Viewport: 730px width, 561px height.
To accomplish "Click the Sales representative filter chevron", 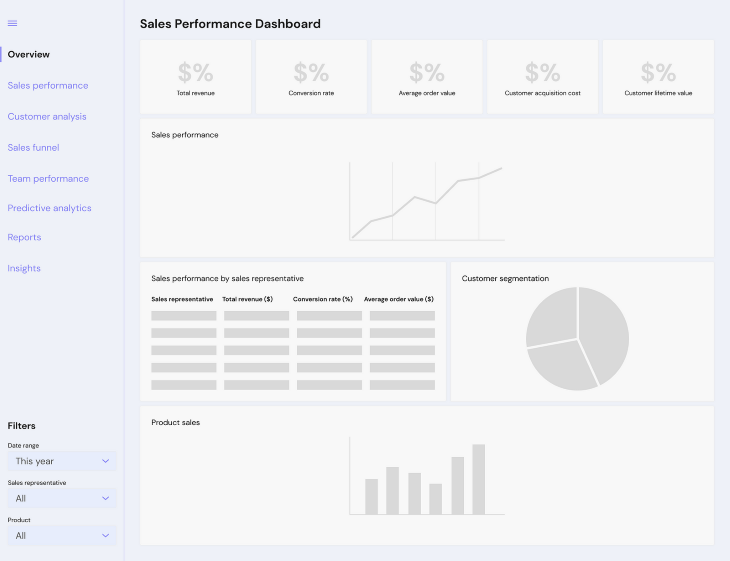I will 106,498.
